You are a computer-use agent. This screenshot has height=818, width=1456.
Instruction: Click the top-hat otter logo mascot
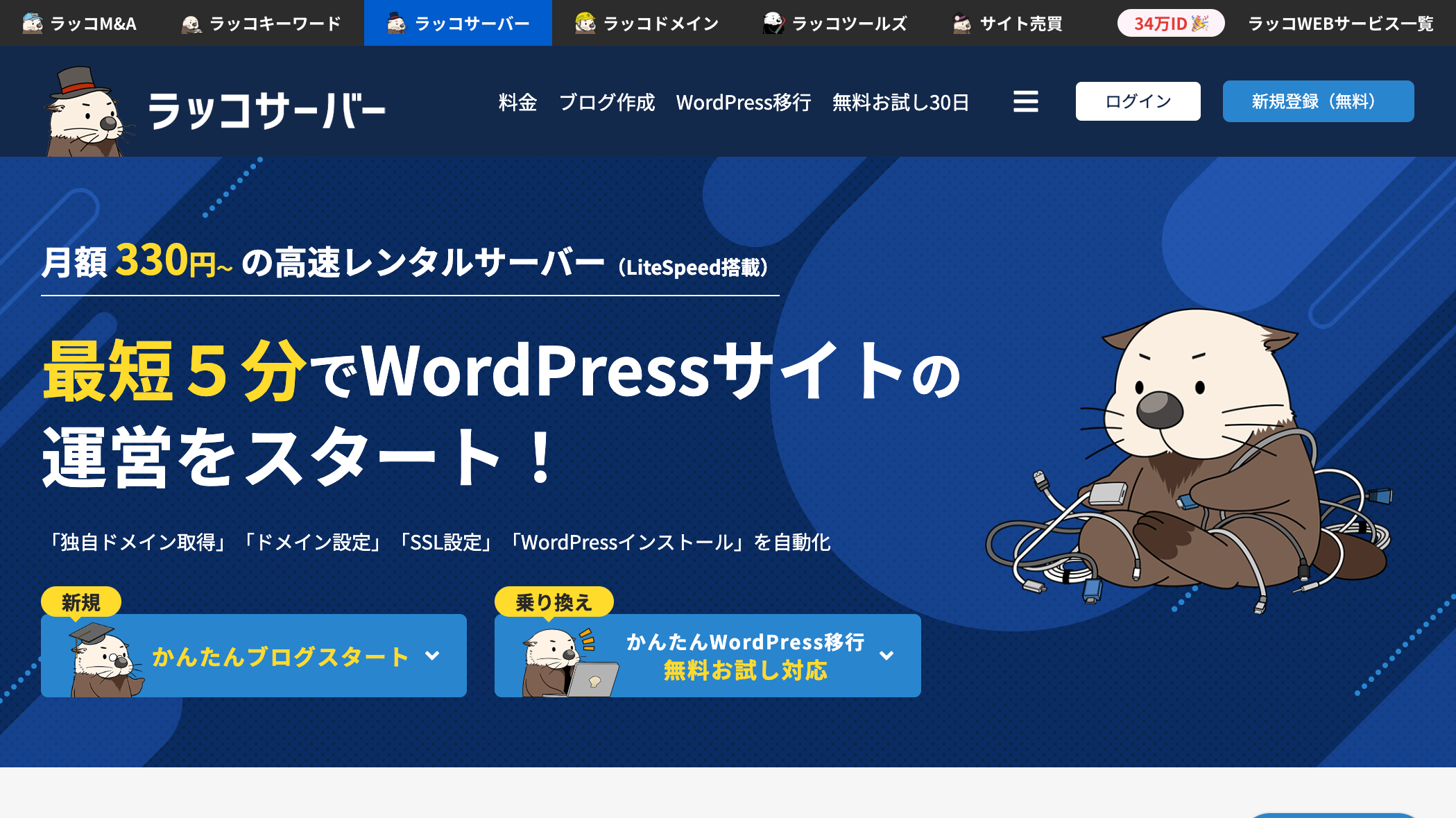(x=87, y=114)
